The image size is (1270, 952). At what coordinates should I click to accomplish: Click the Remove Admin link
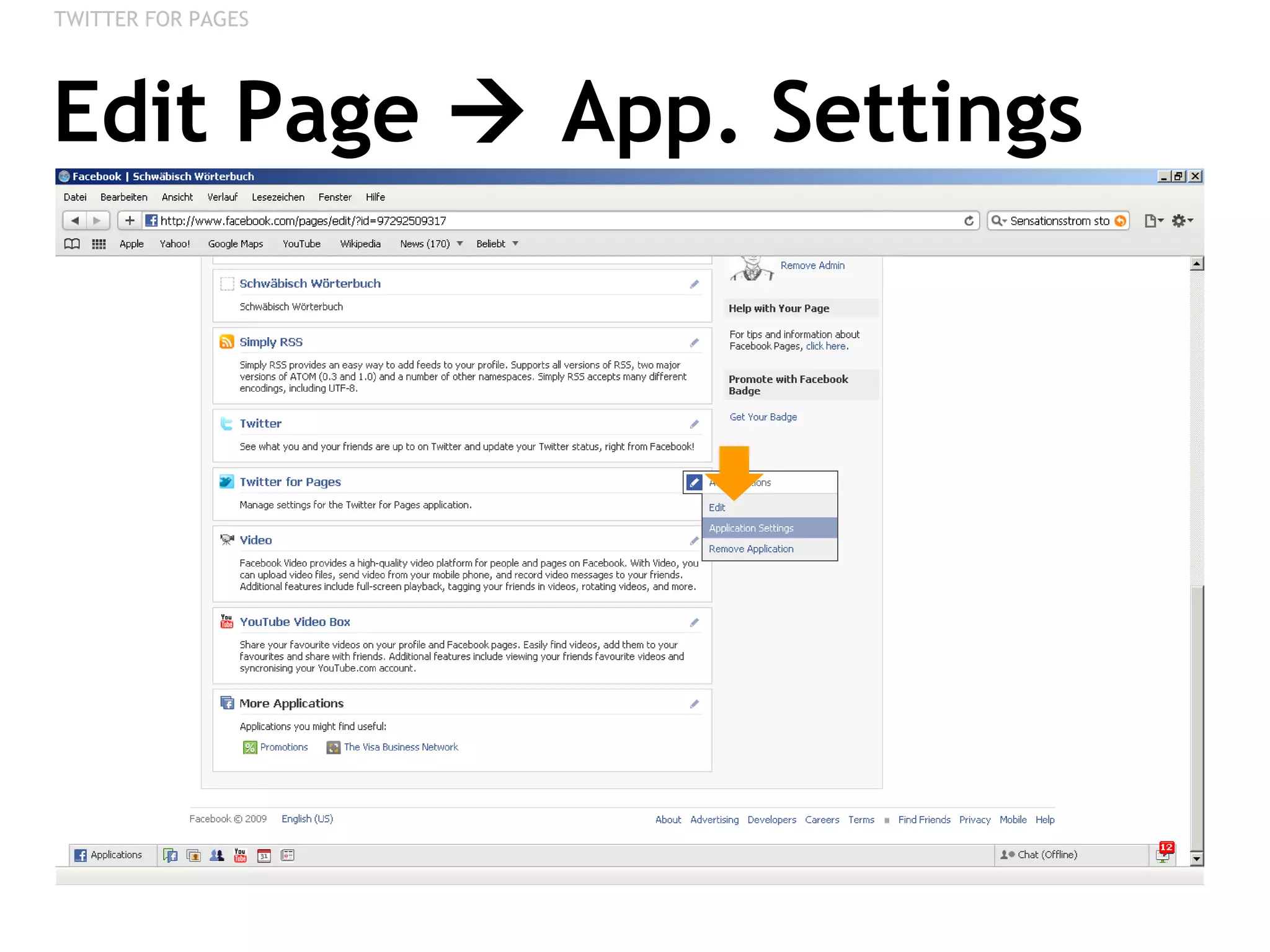point(812,265)
